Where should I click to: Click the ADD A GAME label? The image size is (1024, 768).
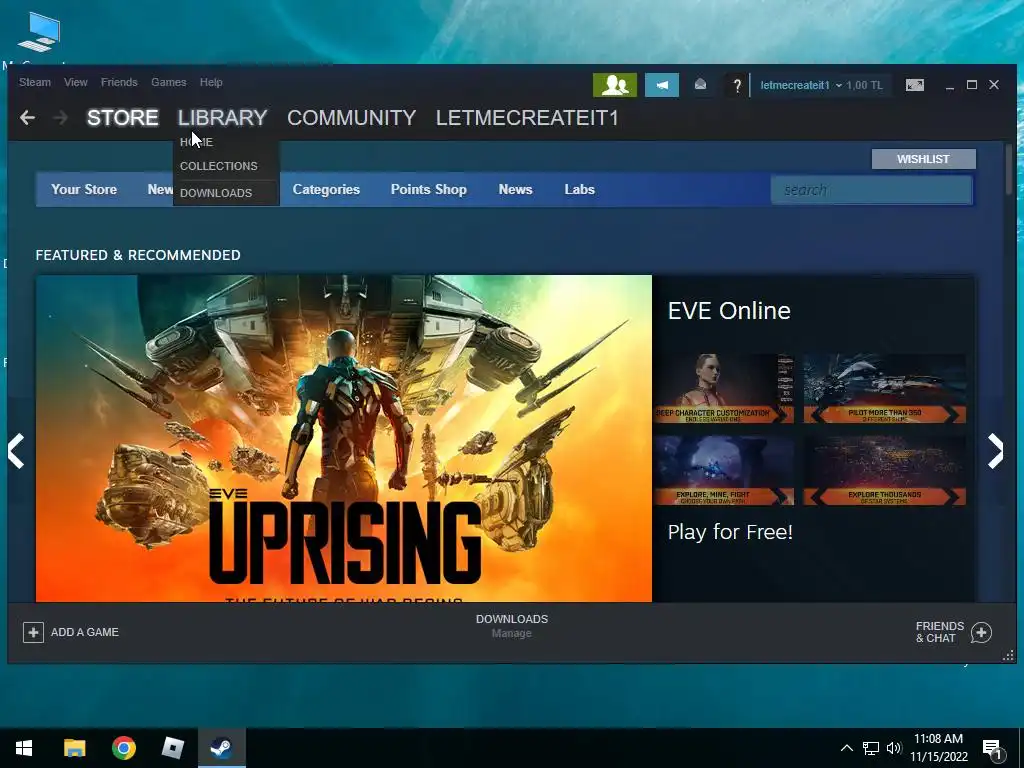[x=85, y=632]
